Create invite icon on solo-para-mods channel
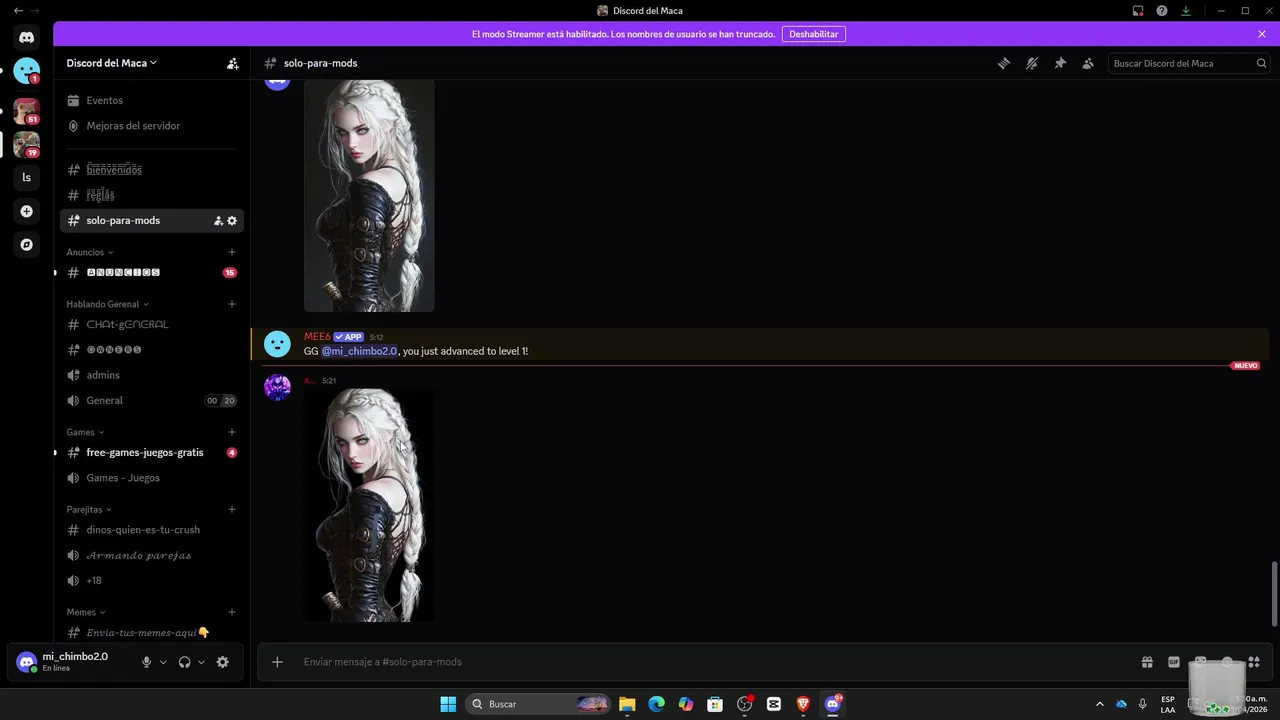This screenshot has width=1280, height=720. (218, 221)
